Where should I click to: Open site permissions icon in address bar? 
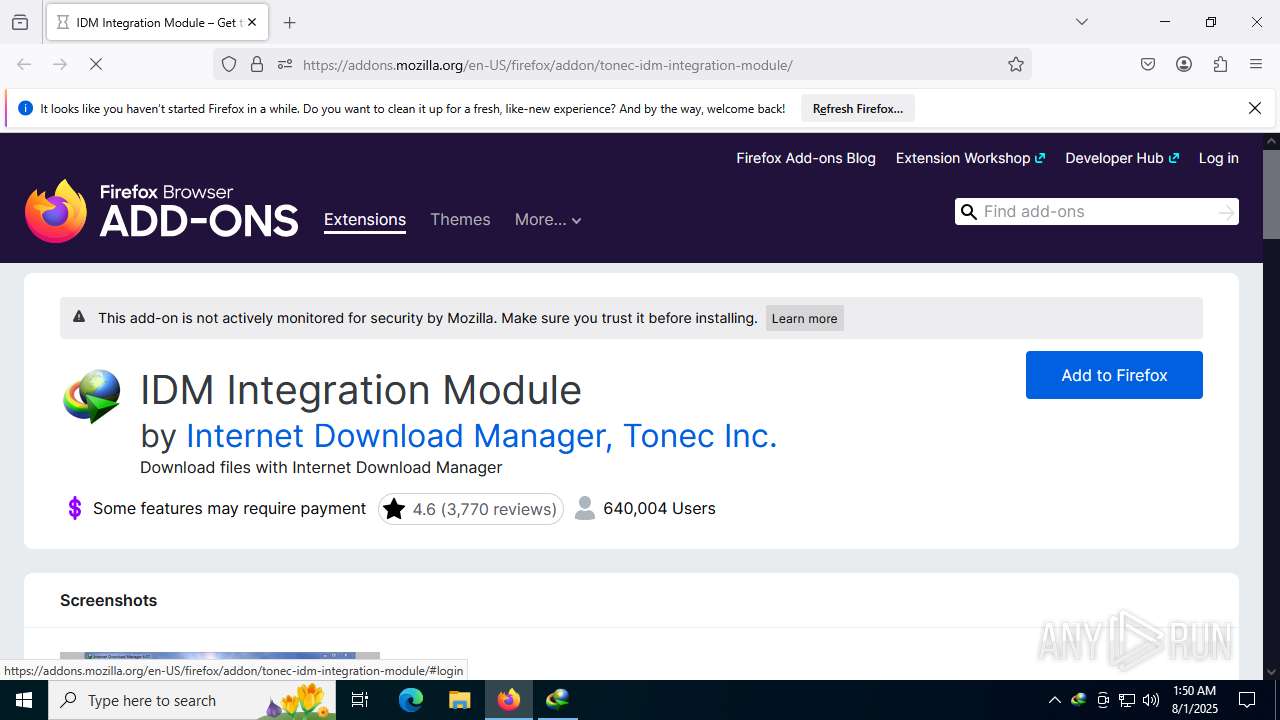285,64
